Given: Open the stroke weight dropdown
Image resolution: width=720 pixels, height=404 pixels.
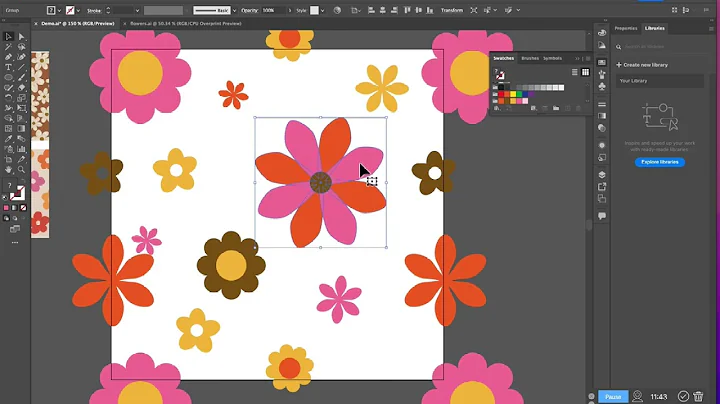Looking at the screenshot, I should pyautogui.click(x=137, y=10).
